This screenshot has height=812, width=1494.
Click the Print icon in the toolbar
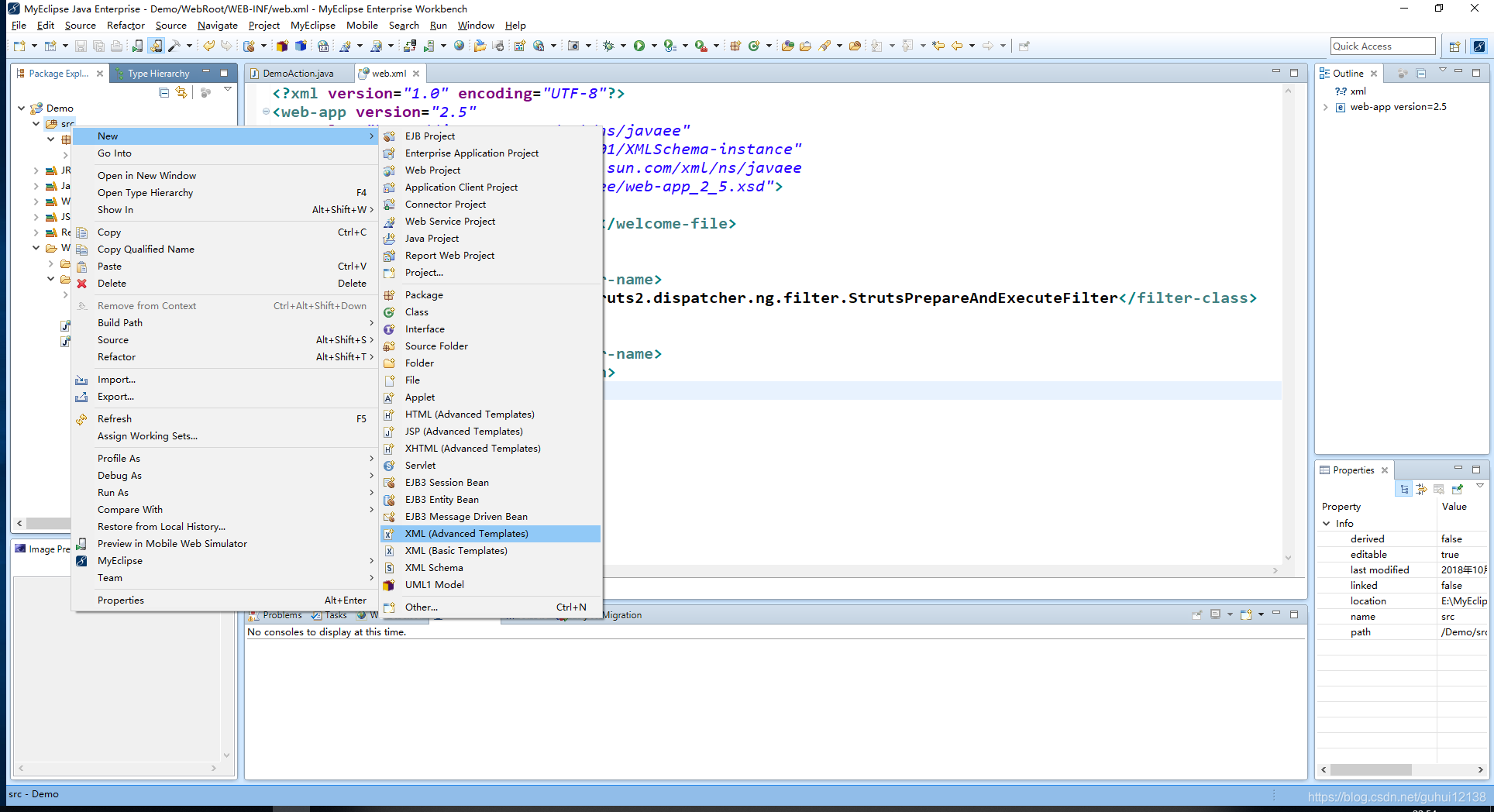[x=116, y=46]
